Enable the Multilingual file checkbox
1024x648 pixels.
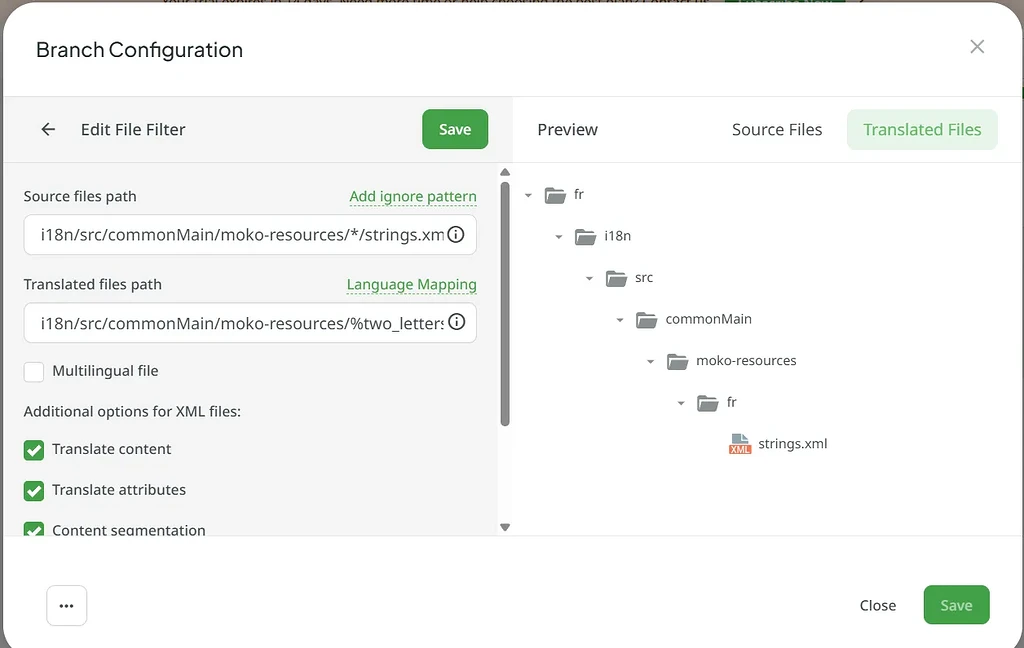33,371
